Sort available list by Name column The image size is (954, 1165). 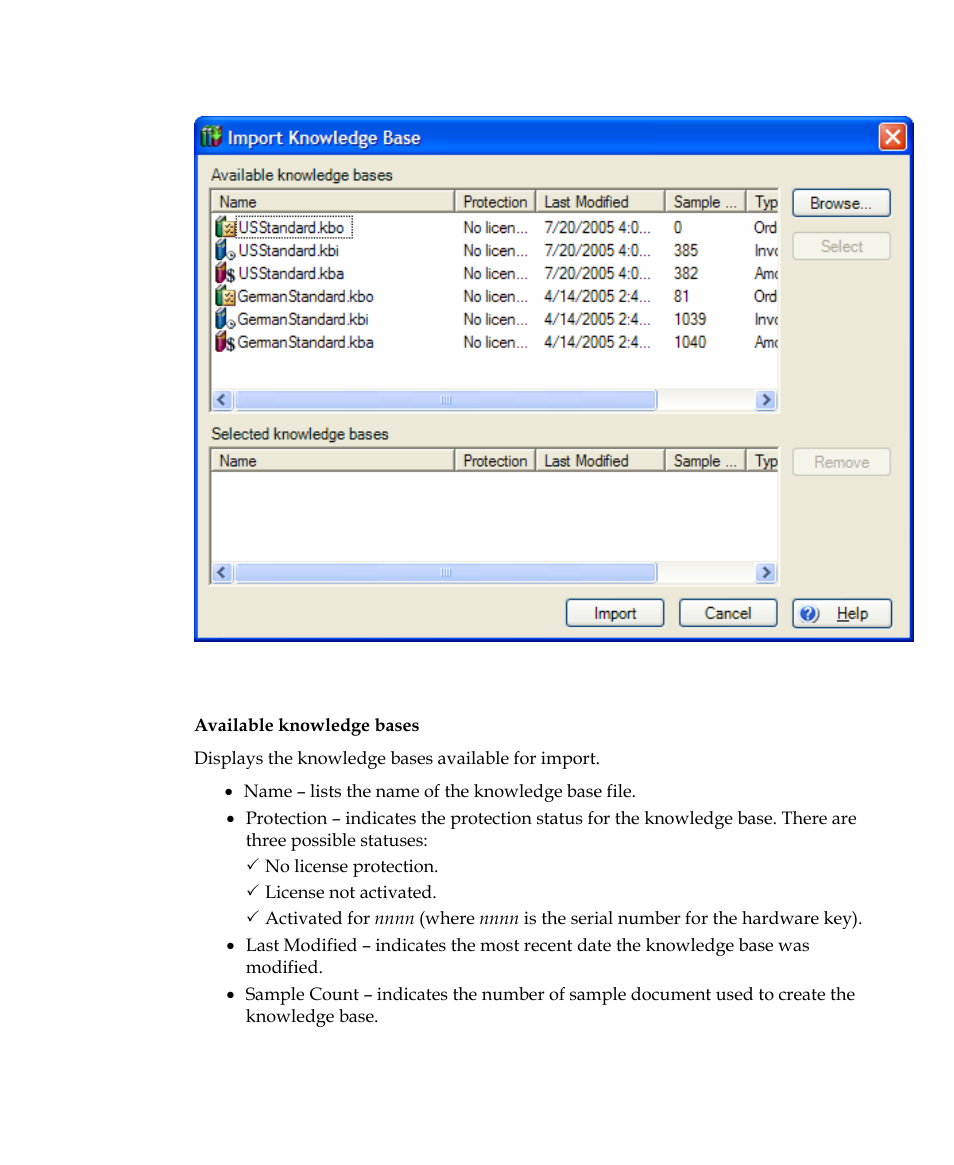333,201
